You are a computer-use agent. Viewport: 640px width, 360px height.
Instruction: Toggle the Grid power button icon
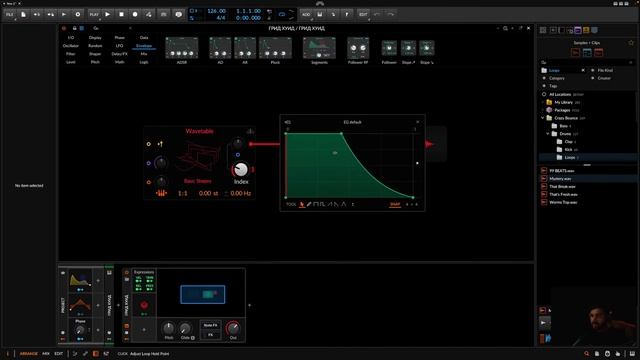click(x=64, y=28)
